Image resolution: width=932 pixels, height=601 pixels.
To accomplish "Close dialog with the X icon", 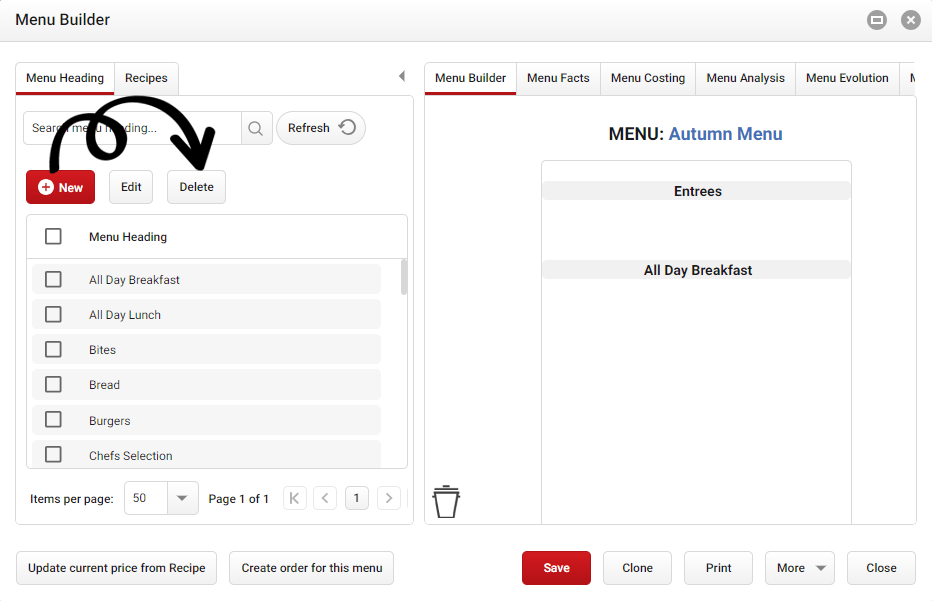I will (911, 20).
